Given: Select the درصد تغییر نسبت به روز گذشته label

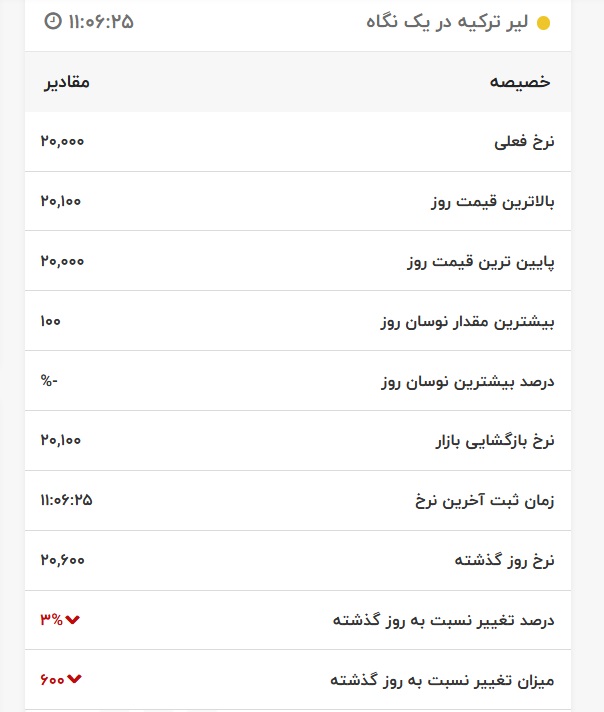Looking at the screenshot, I should pyautogui.click(x=443, y=621).
